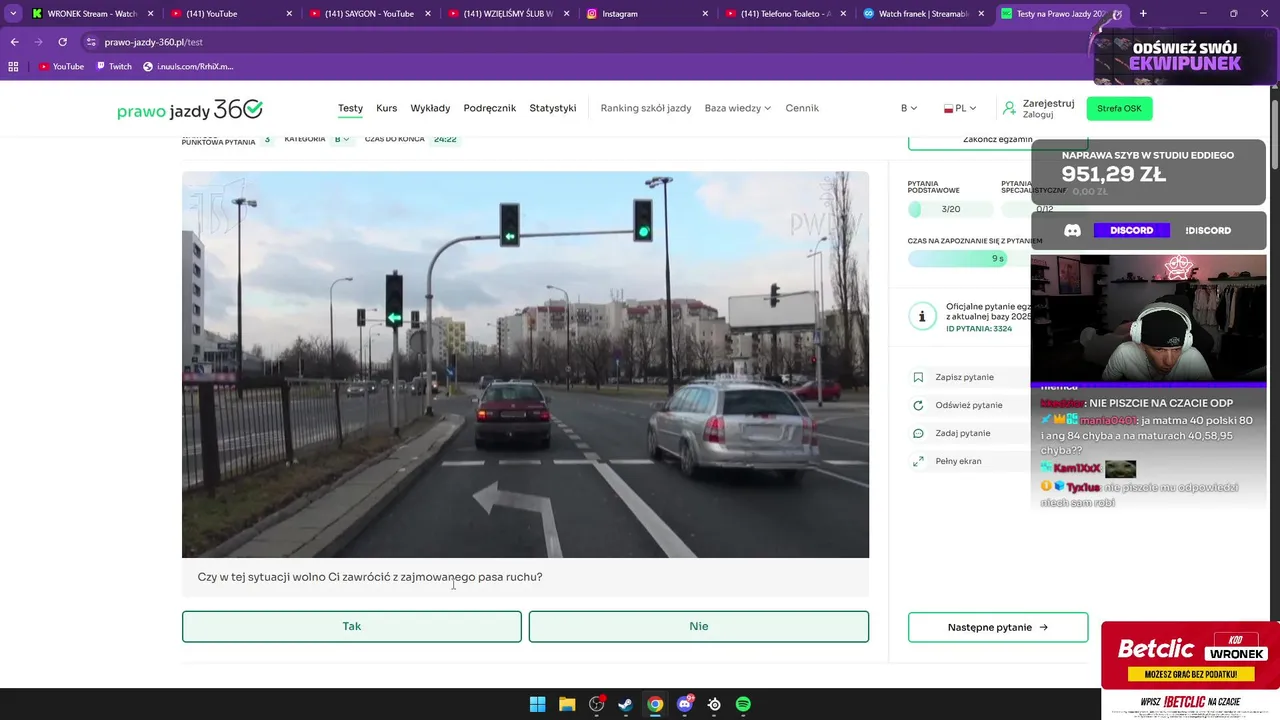The width and height of the screenshot is (1280, 720).
Task: Click the Polish flag icon in header
Action: point(948,108)
